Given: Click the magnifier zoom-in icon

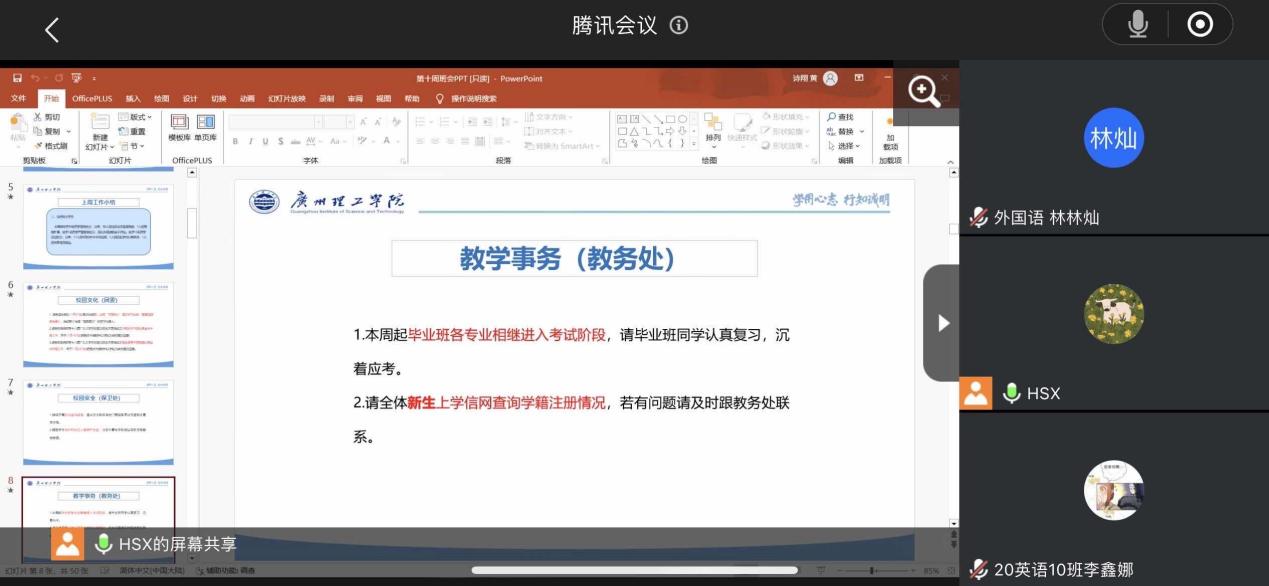Looking at the screenshot, I should pyautogui.click(x=923, y=92).
